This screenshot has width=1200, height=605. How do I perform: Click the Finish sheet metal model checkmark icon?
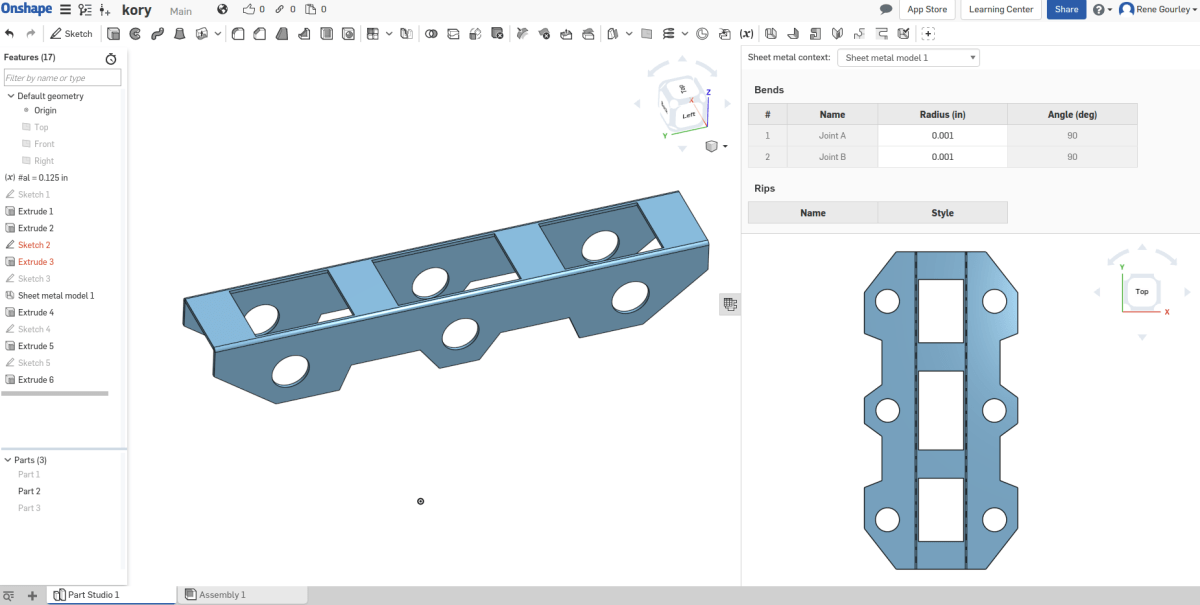click(903, 33)
